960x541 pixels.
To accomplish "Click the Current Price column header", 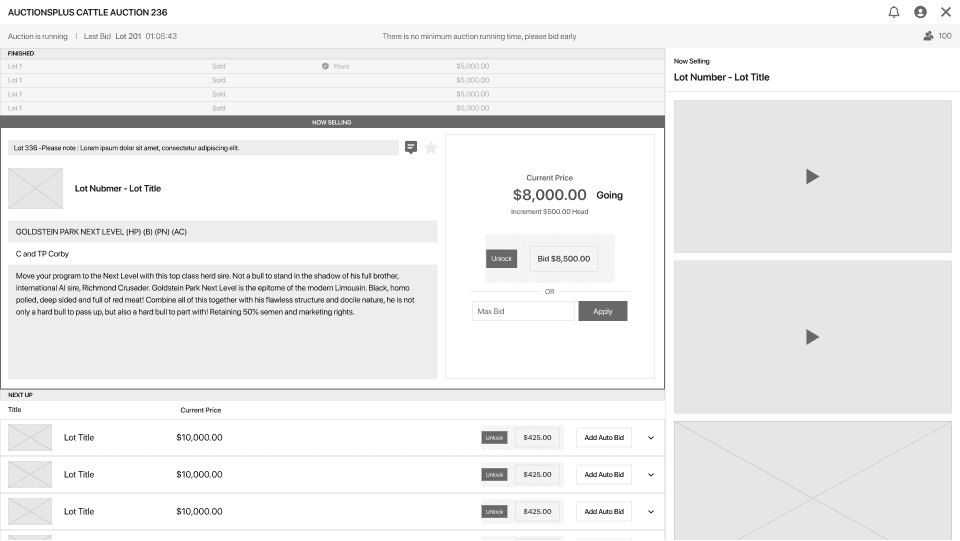I will [201, 410].
